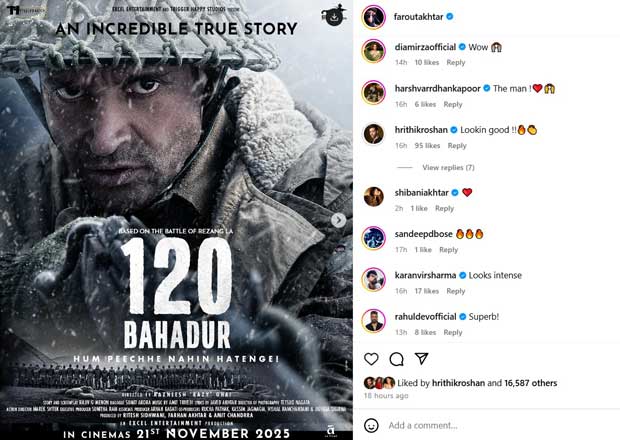Click the download badge on the poster

pos(334,16)
